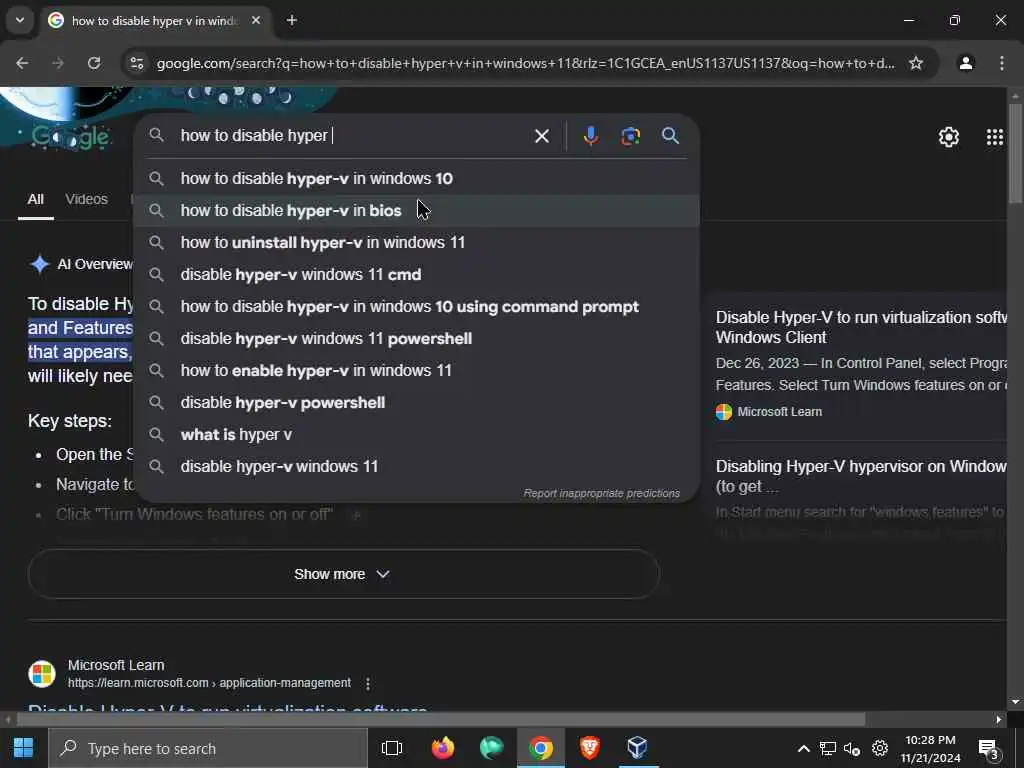Viewport: 1024px width, 768px height.
Task: Expand AI Overview with Show more
Action: (x=344, y=574)
